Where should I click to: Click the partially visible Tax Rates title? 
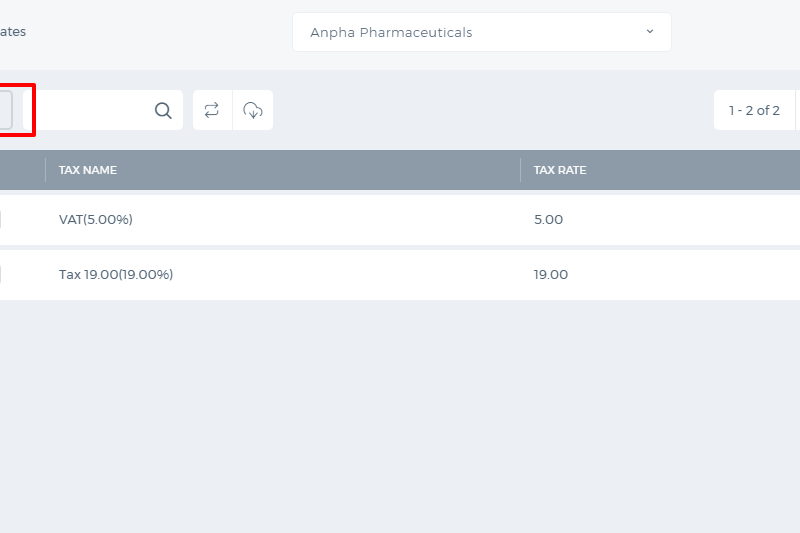click(x=13, y=32)
